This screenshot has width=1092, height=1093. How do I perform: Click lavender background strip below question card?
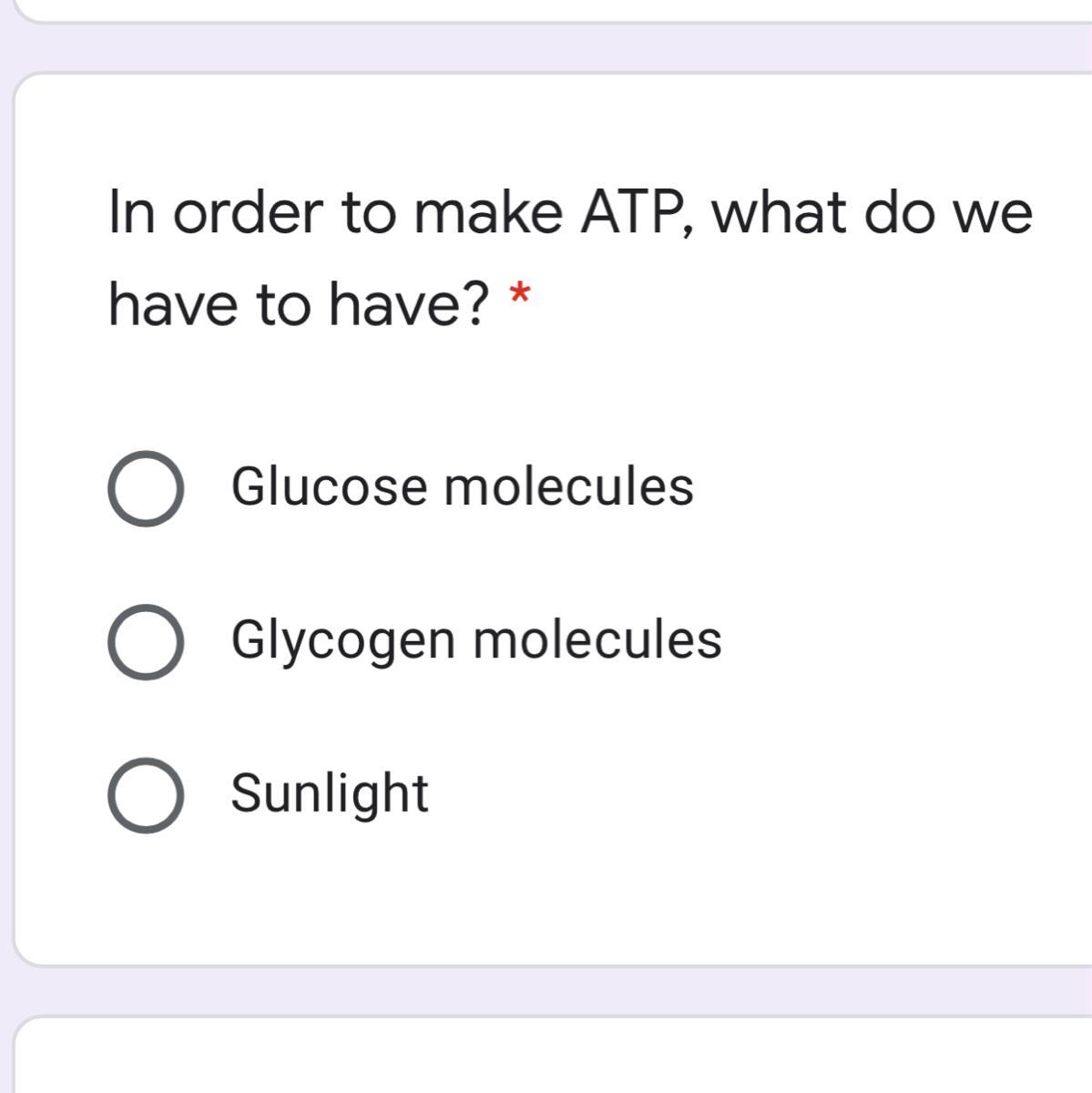point(546,991)
